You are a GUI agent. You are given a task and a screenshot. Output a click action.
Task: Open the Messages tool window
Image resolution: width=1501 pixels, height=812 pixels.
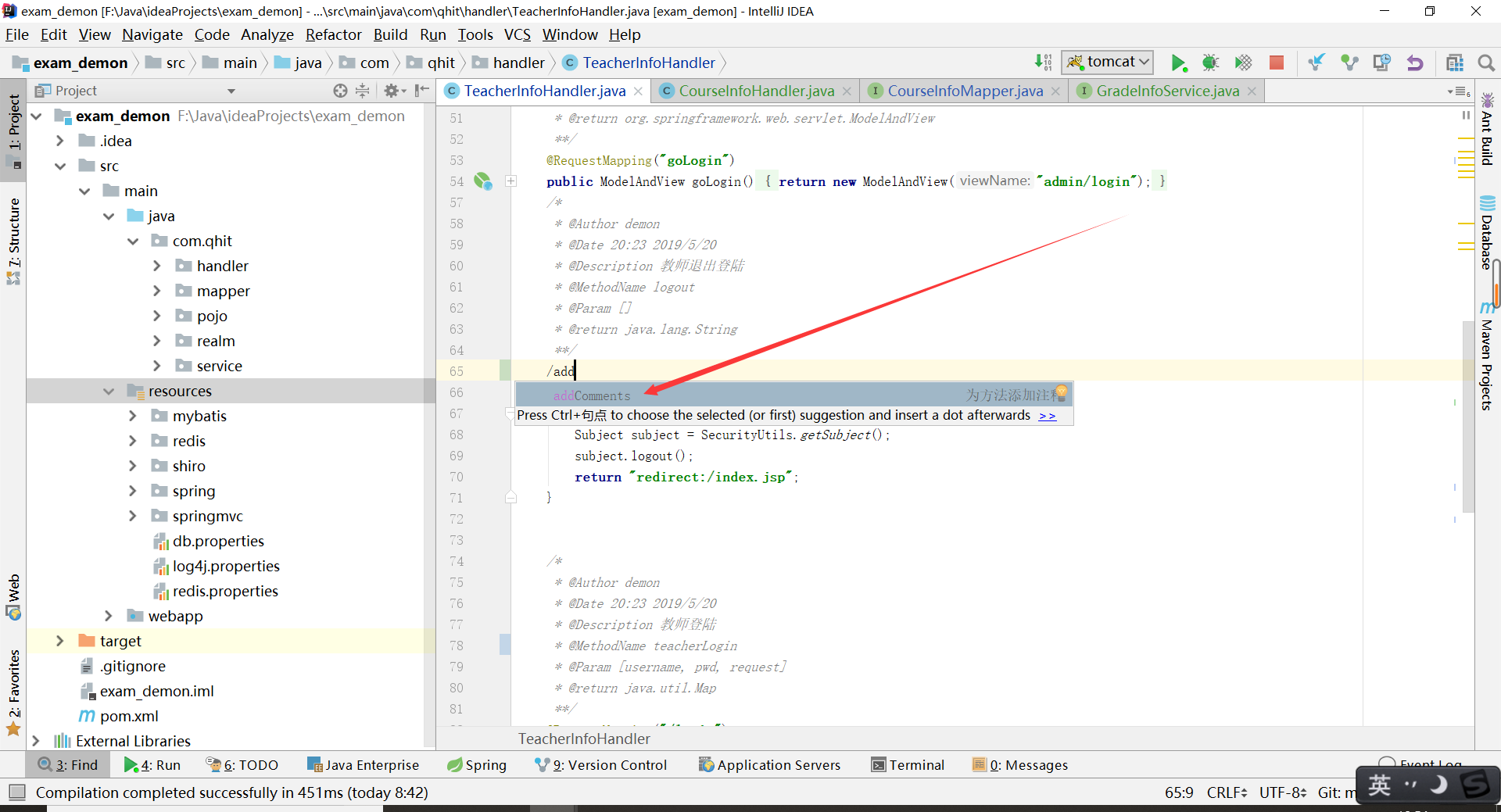[x=1020, y=765]
